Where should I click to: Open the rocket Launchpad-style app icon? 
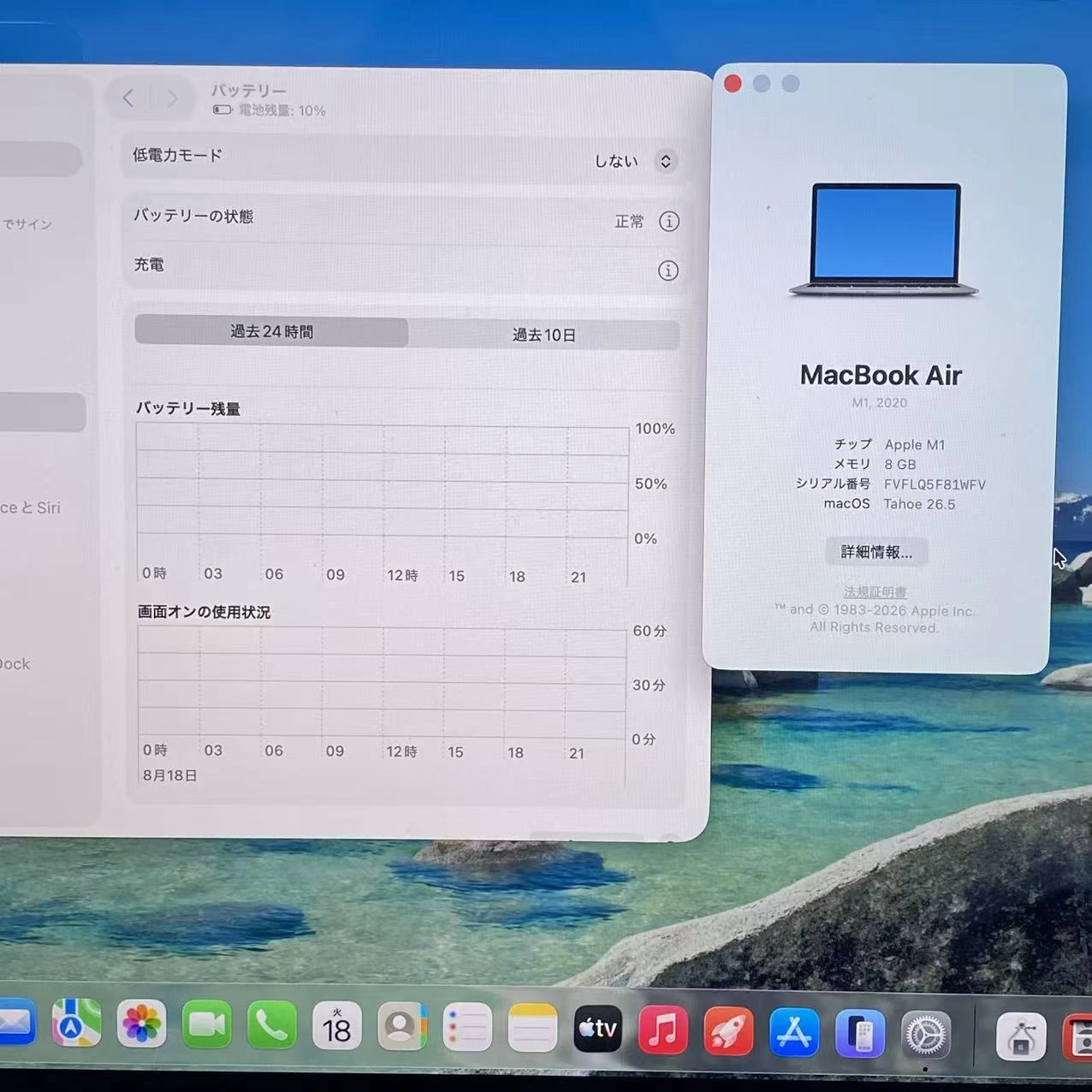728,1031
